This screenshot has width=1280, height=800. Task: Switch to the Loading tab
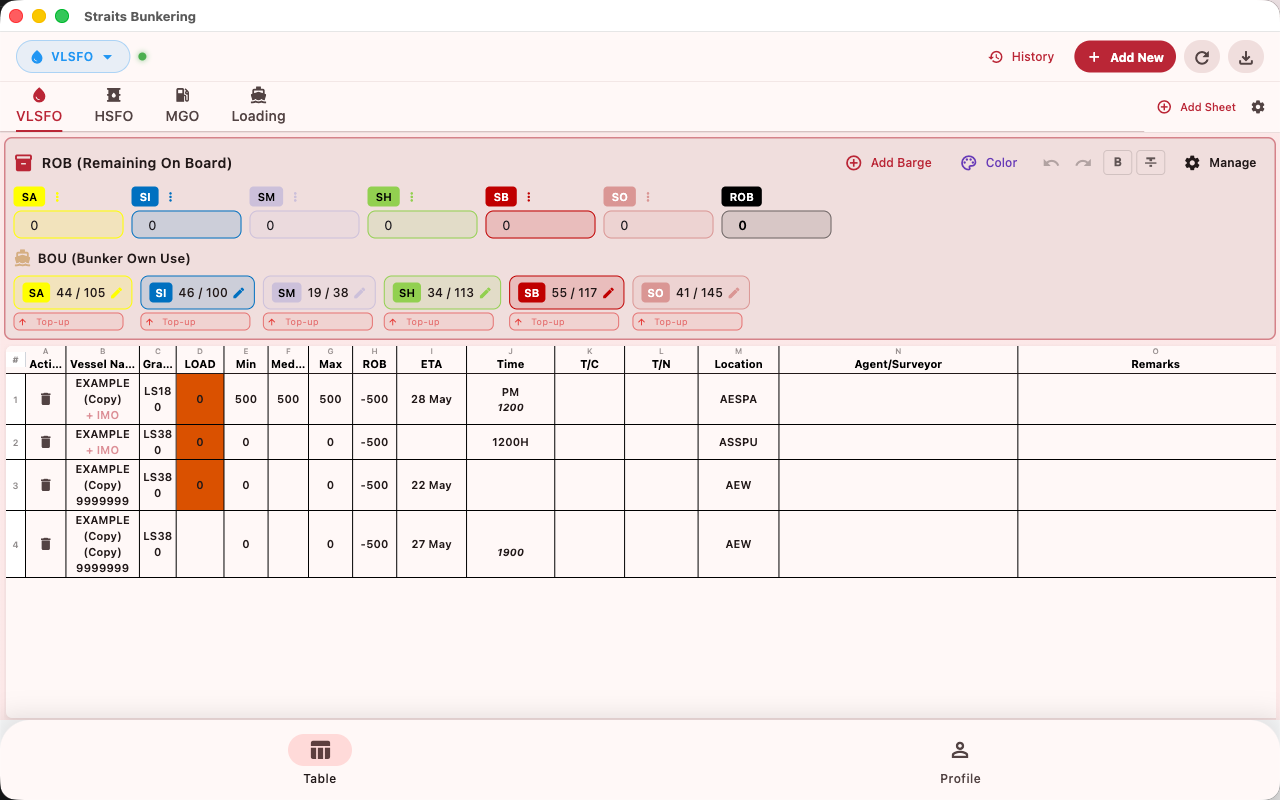tap(258, 106)
